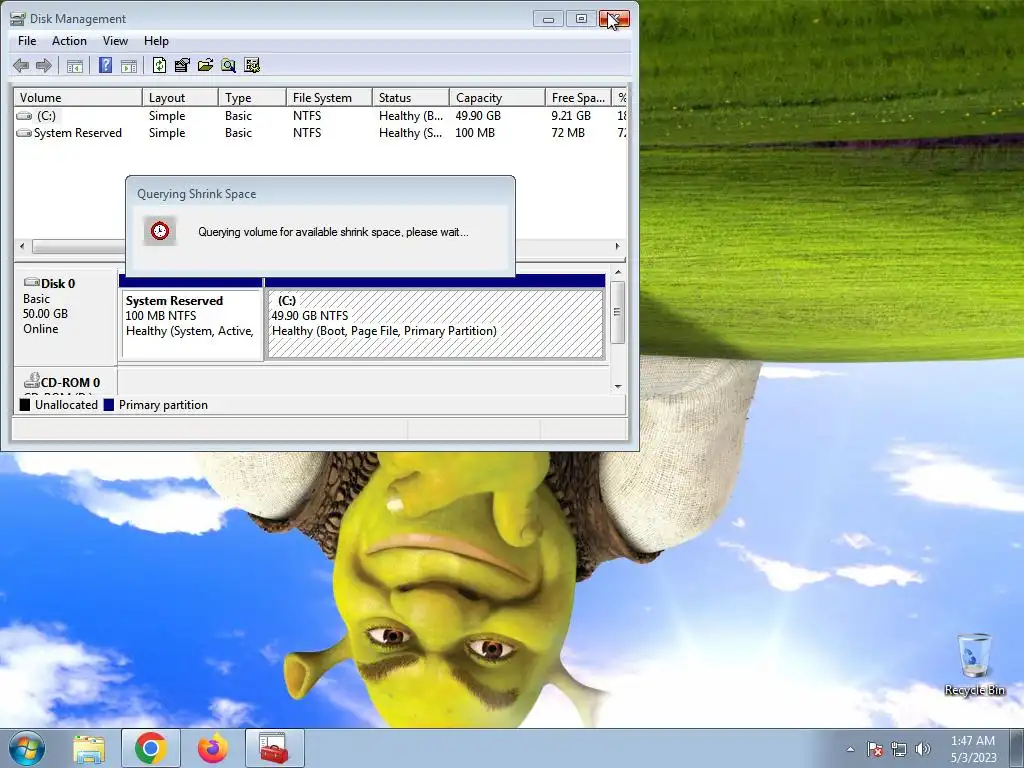Click the Action Center flag tray icon
The width and height of the screenshot is (1024, 768).
click(x=875, y=749)
